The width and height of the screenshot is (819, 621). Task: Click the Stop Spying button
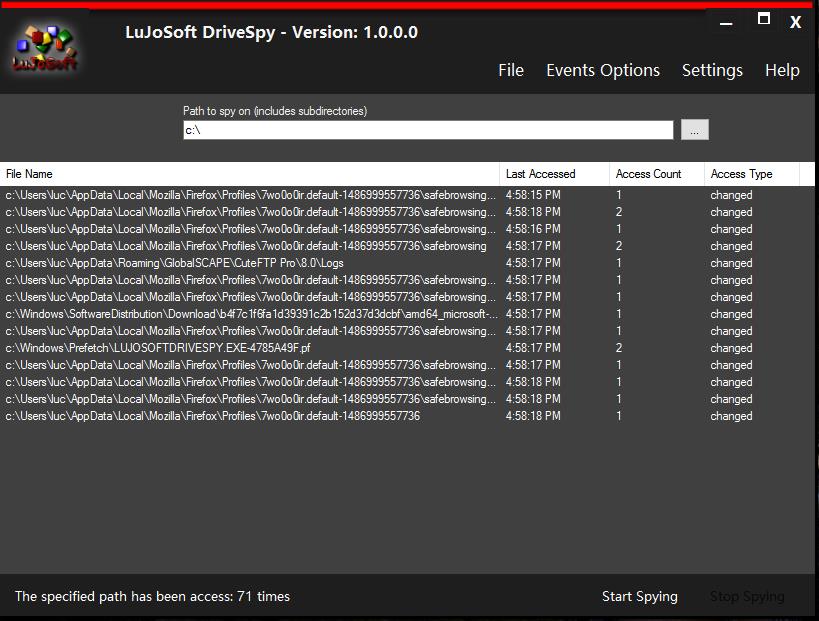click(747, 596)
